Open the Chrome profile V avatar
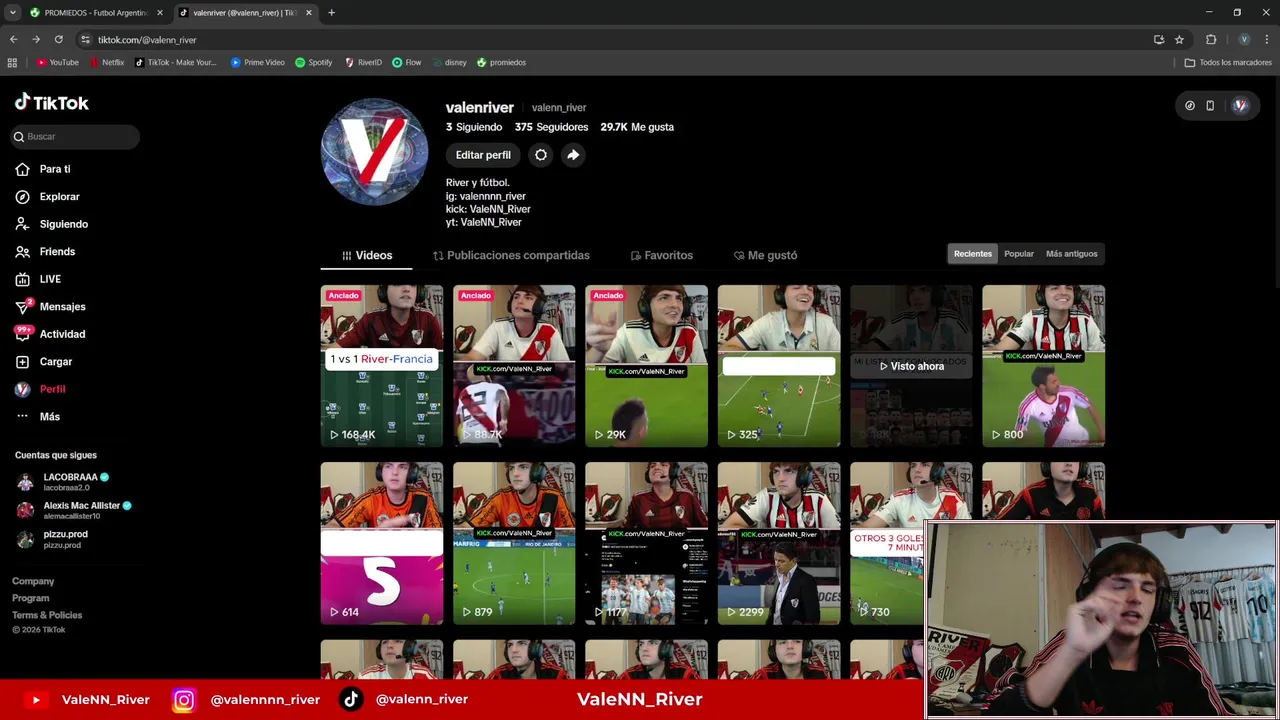The height and width of the screenshot is (720, 1280). click(x=1244, y=40)
